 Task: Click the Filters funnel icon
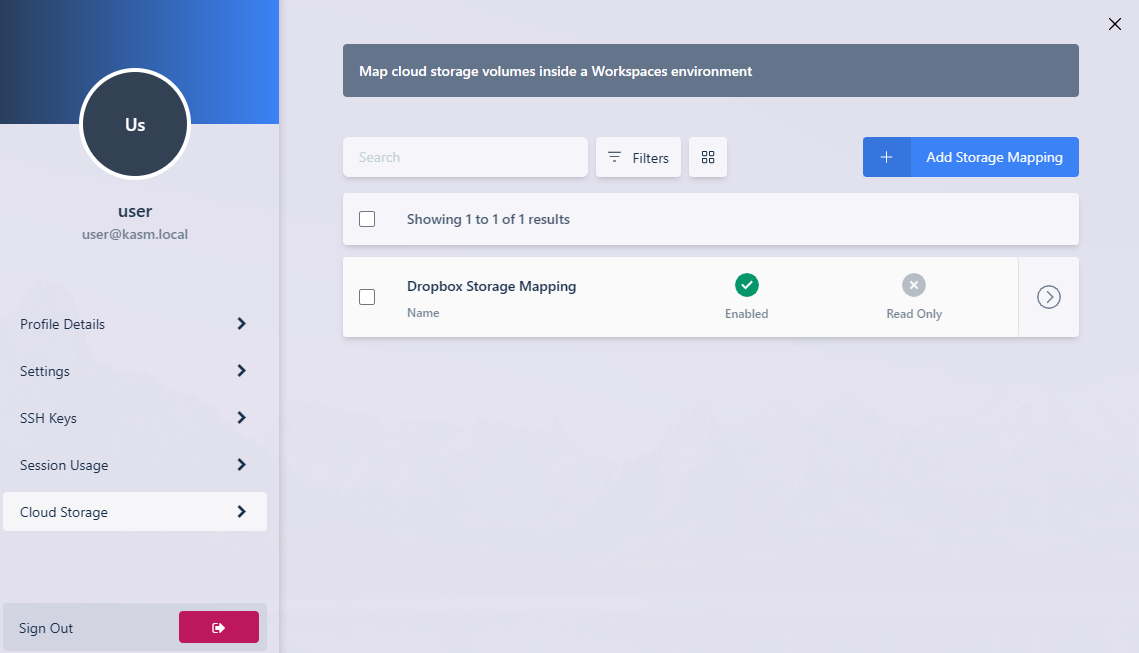[x=615, y=157]
